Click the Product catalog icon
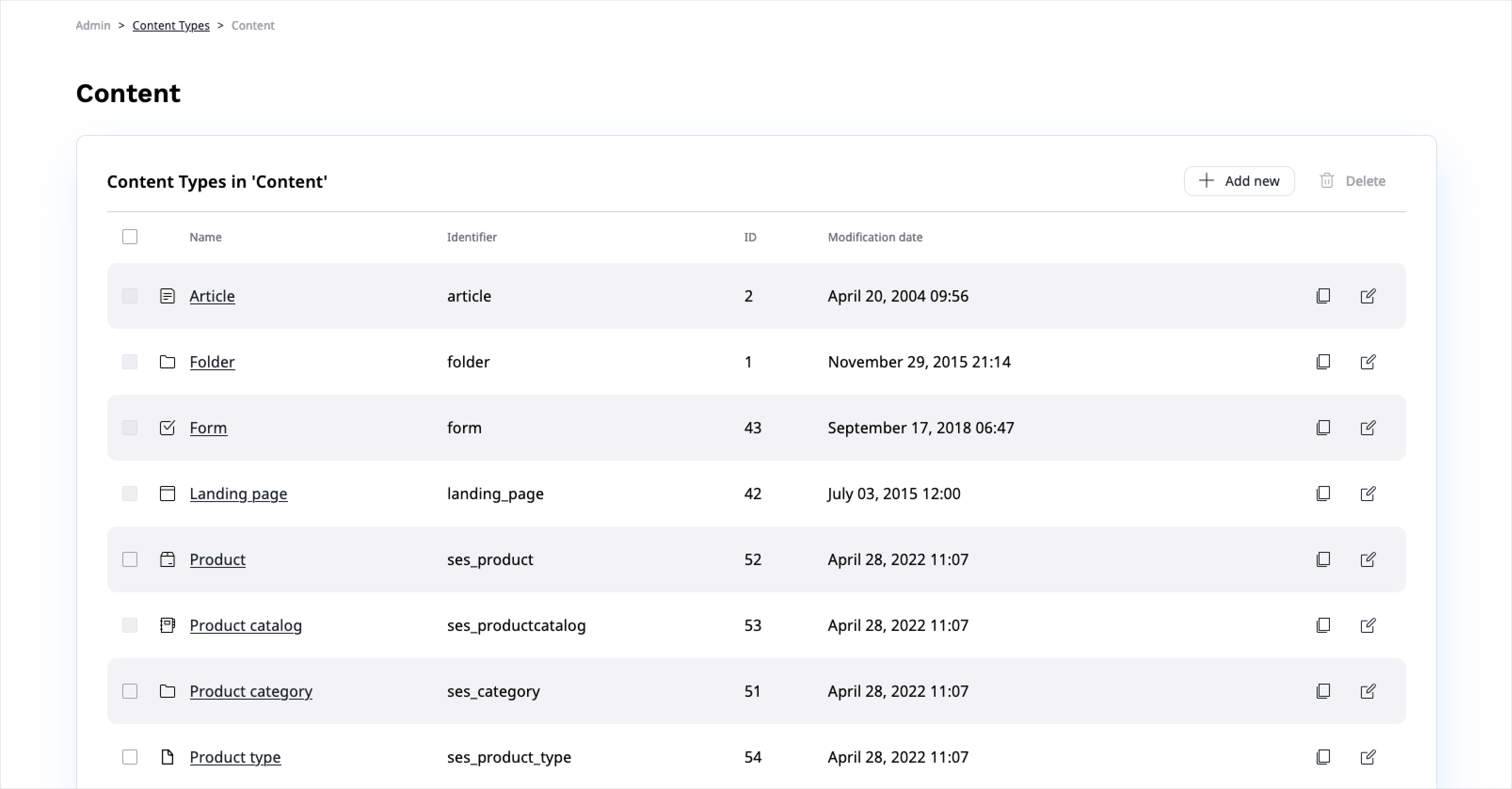 coord(167,625)
